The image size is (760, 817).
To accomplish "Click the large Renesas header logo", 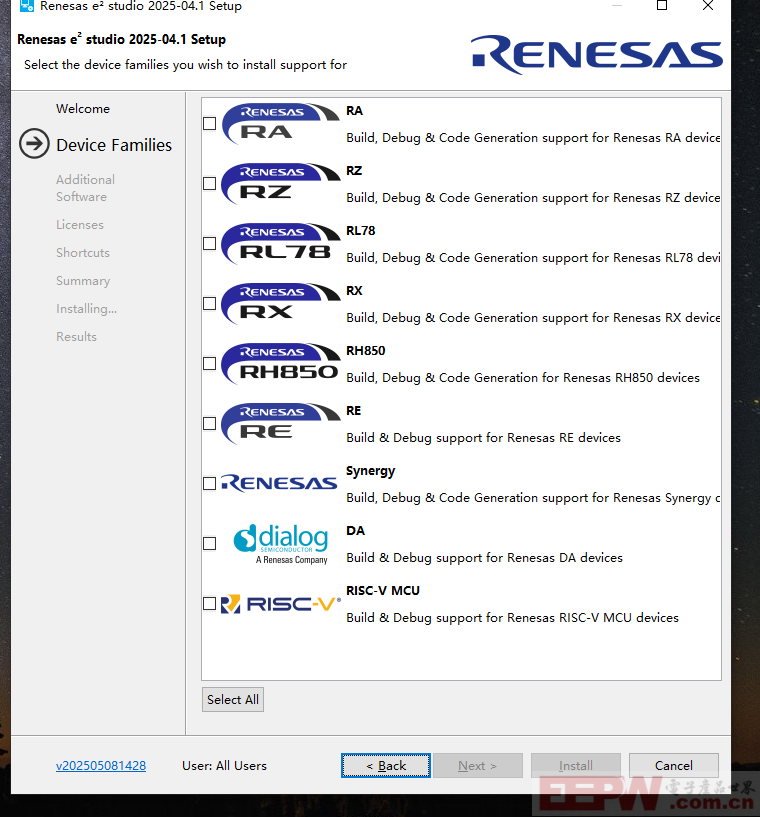I will pyautogui.click(x=597, y=55).
